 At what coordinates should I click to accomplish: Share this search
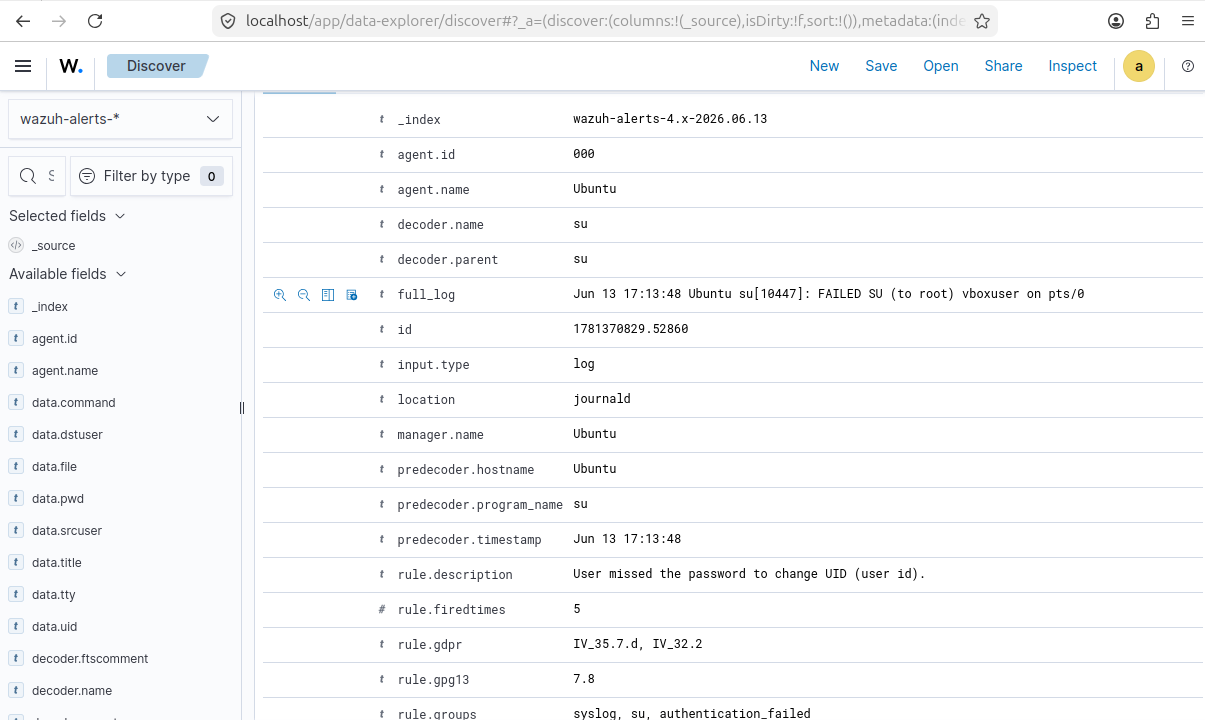pyautogui.click(x=1003, y=66)
